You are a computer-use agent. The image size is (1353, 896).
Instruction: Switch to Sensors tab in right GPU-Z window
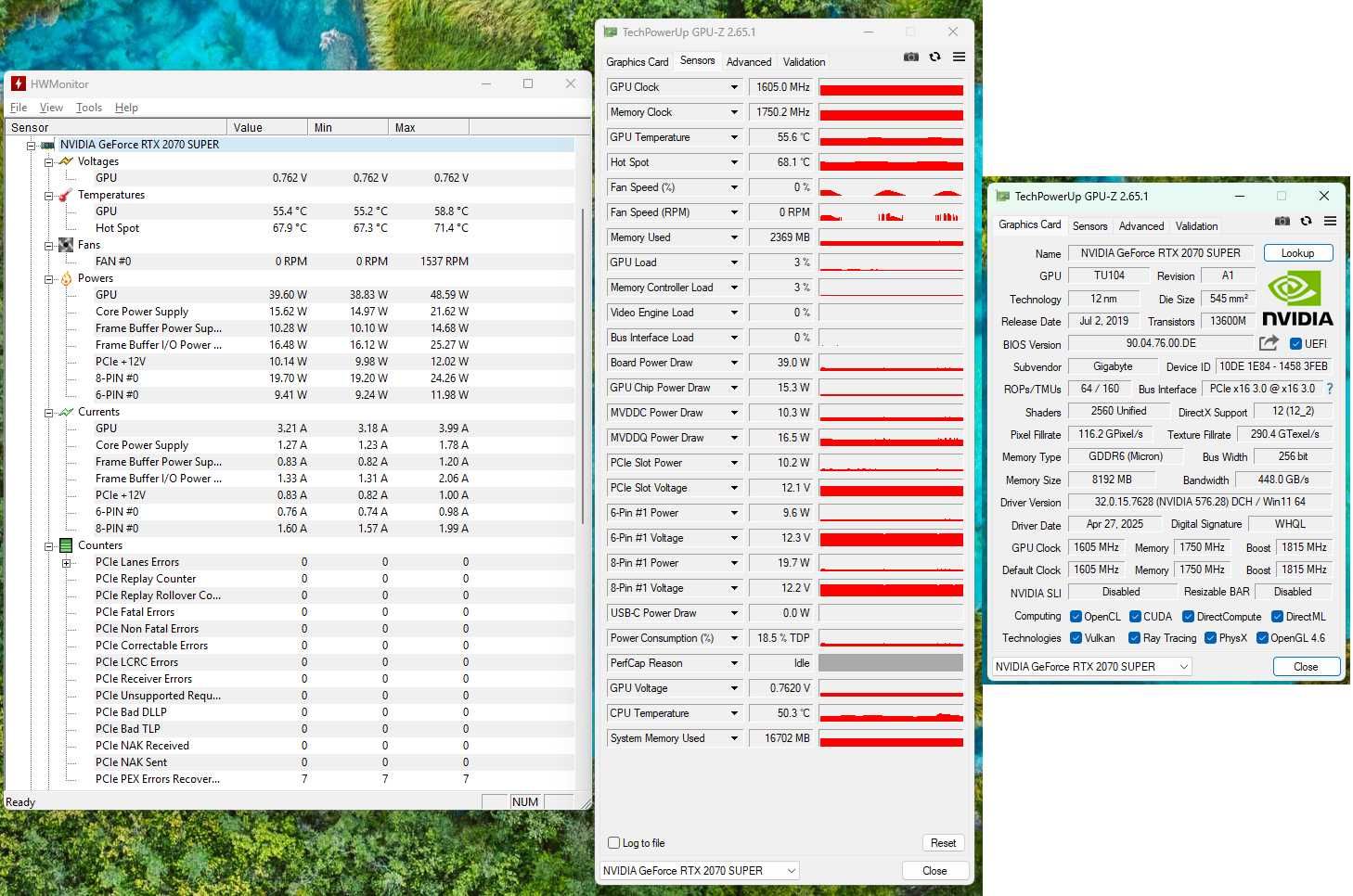point(1089,226)
